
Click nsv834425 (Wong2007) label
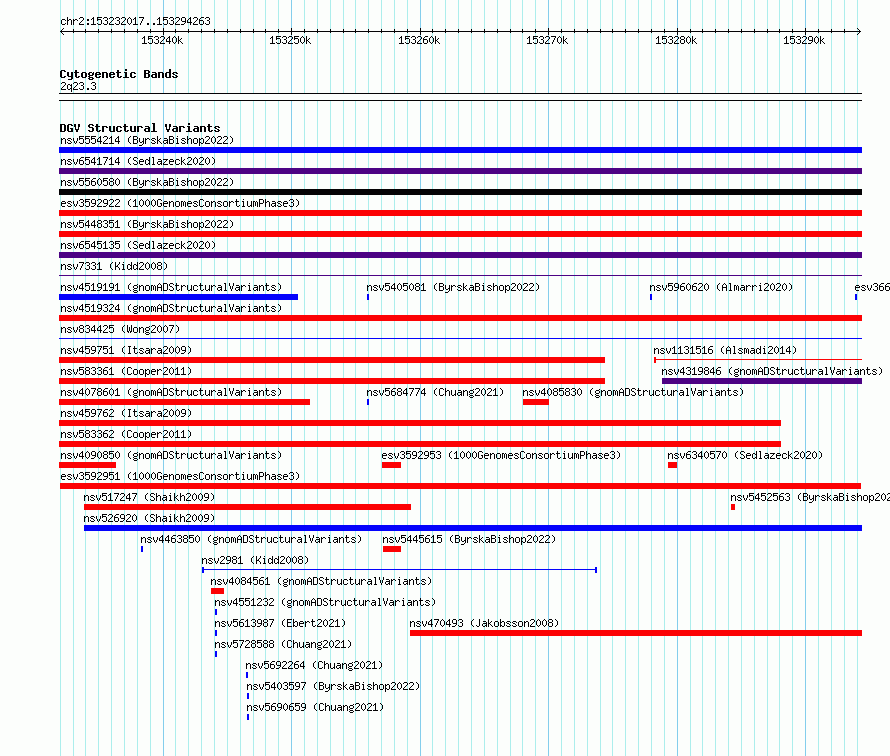click(120, 329)
